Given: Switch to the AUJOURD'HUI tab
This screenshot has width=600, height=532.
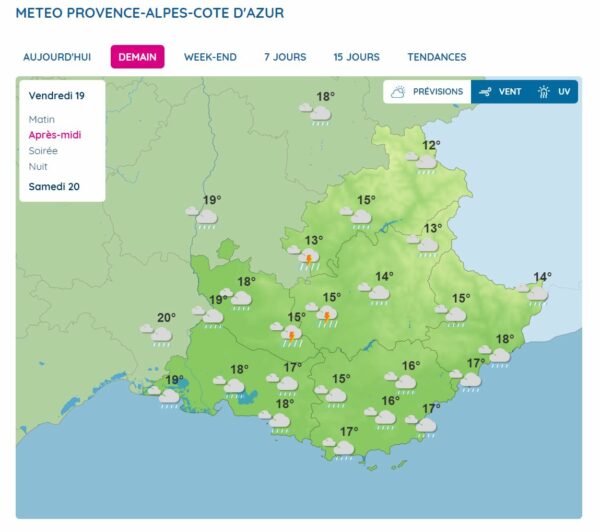Looking at the screenshot, I should point(57,57).
